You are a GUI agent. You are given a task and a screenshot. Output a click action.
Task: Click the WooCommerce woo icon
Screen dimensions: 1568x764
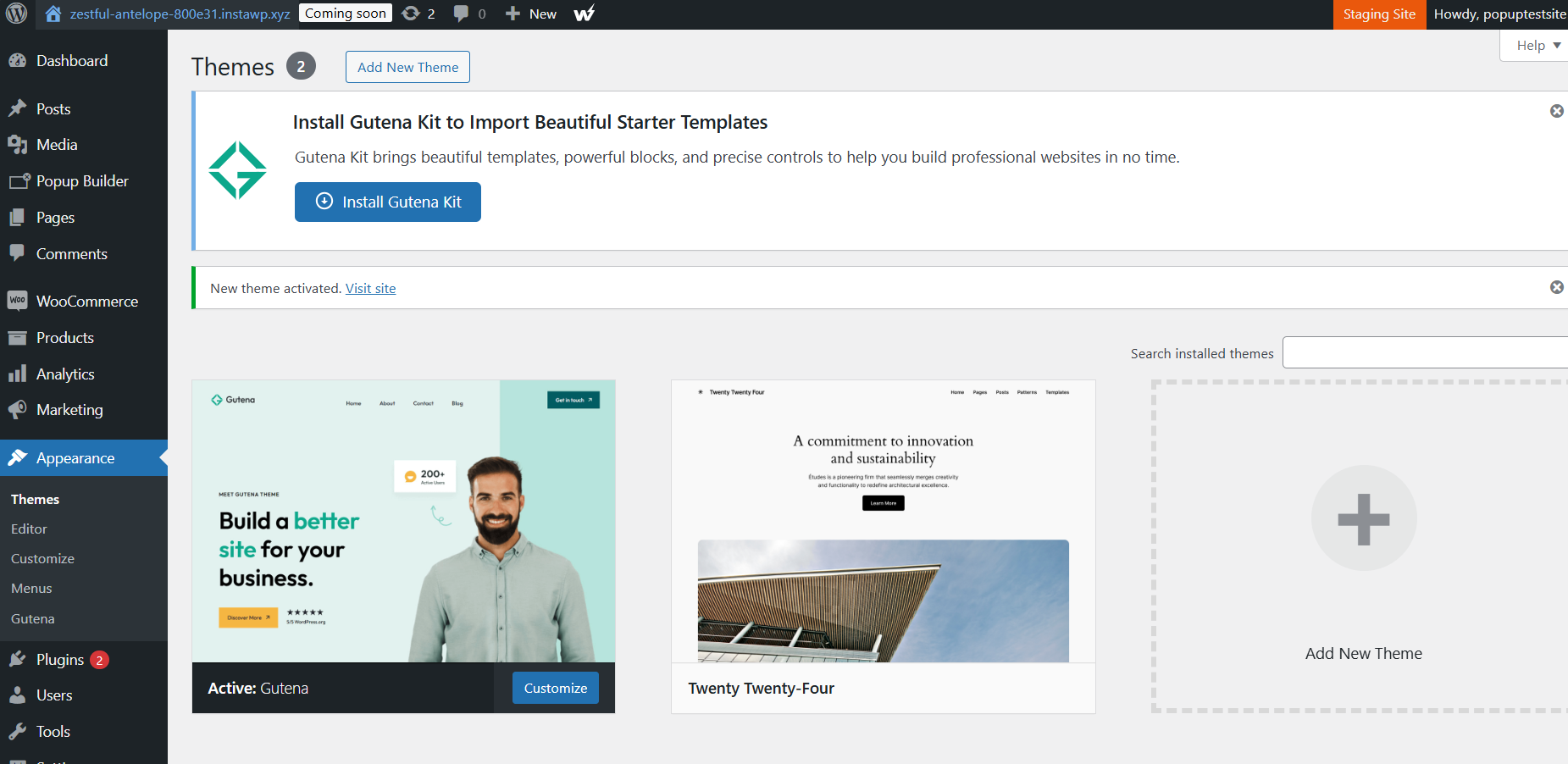[18, 301]
